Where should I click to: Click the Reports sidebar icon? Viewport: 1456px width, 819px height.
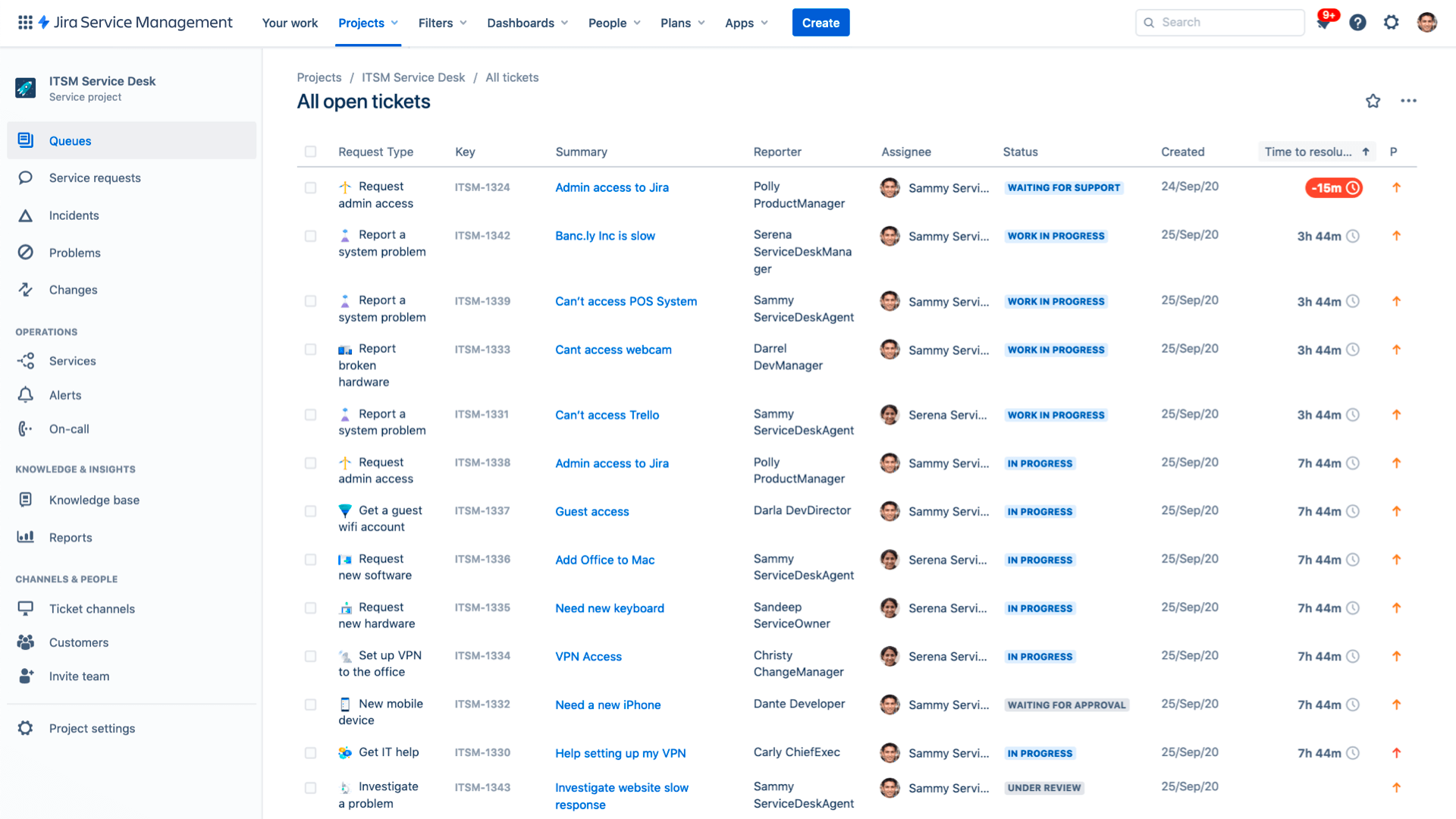(x=26, y=537)
